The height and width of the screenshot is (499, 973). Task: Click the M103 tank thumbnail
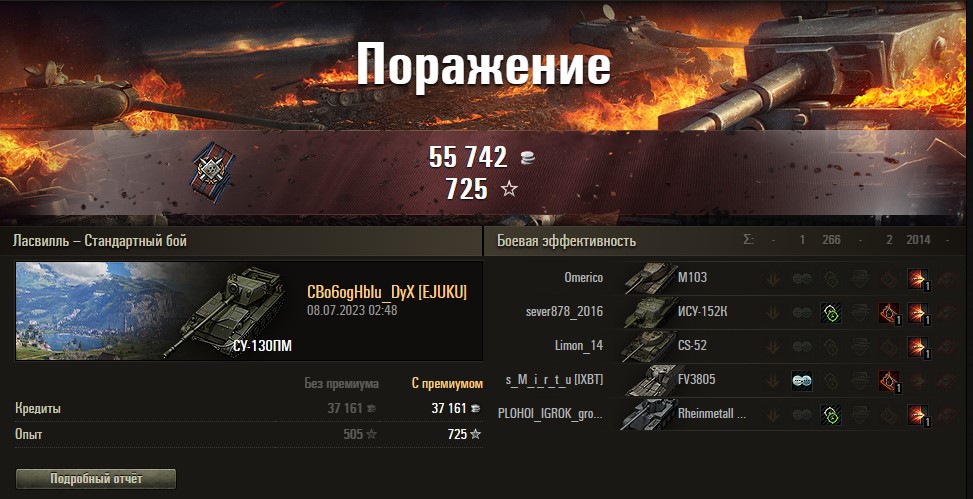coord(650,277)
